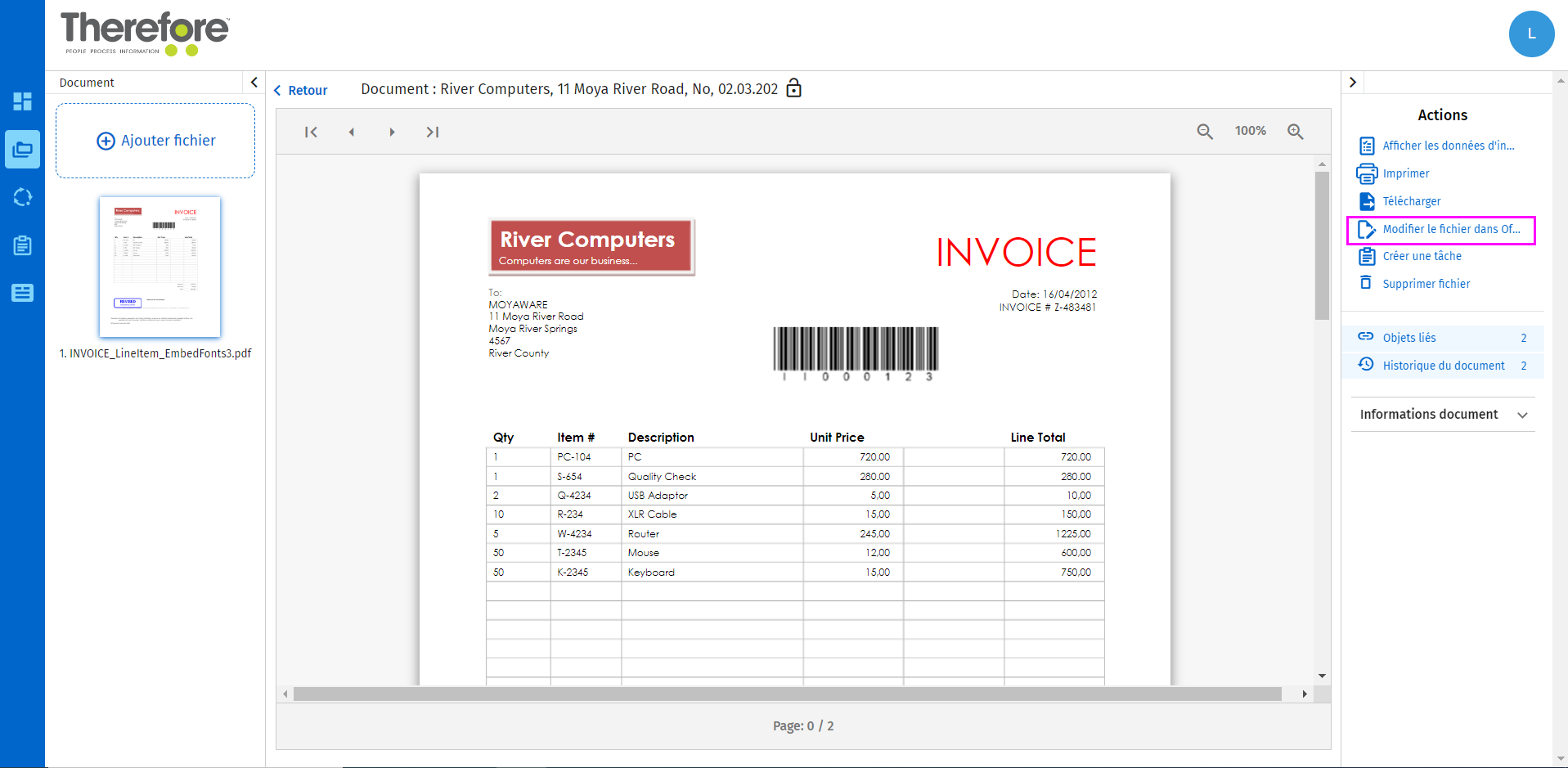Open Afficher les données d'in... action

click(x=1449, y=146)
